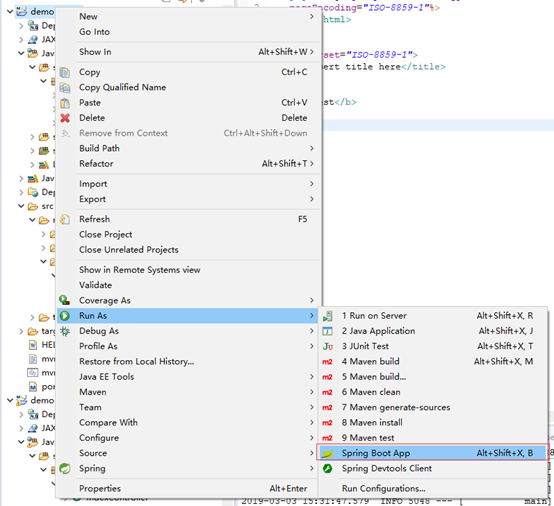Click the Refresh icon

click(65, 219)
